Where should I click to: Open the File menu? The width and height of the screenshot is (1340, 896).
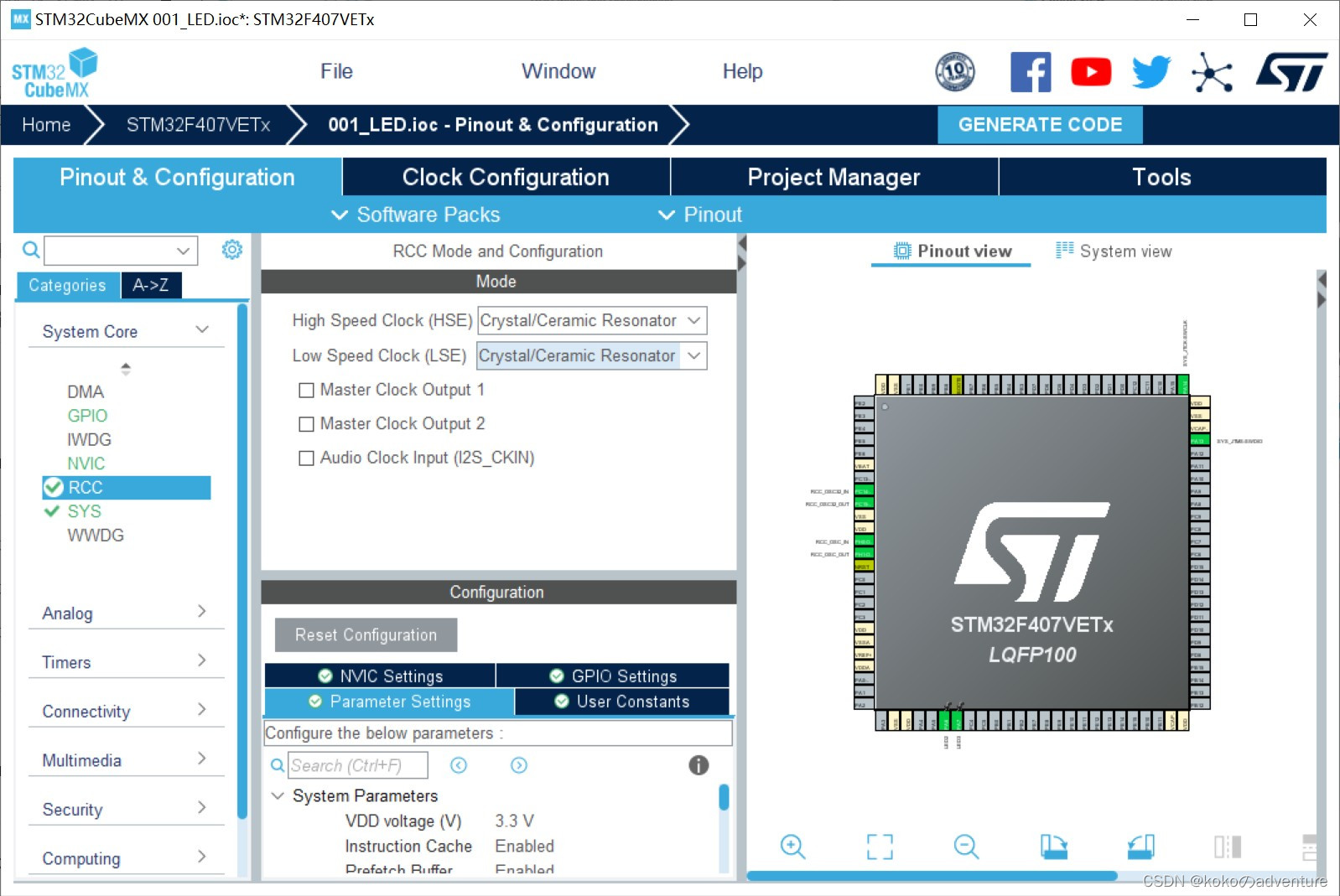336,72
